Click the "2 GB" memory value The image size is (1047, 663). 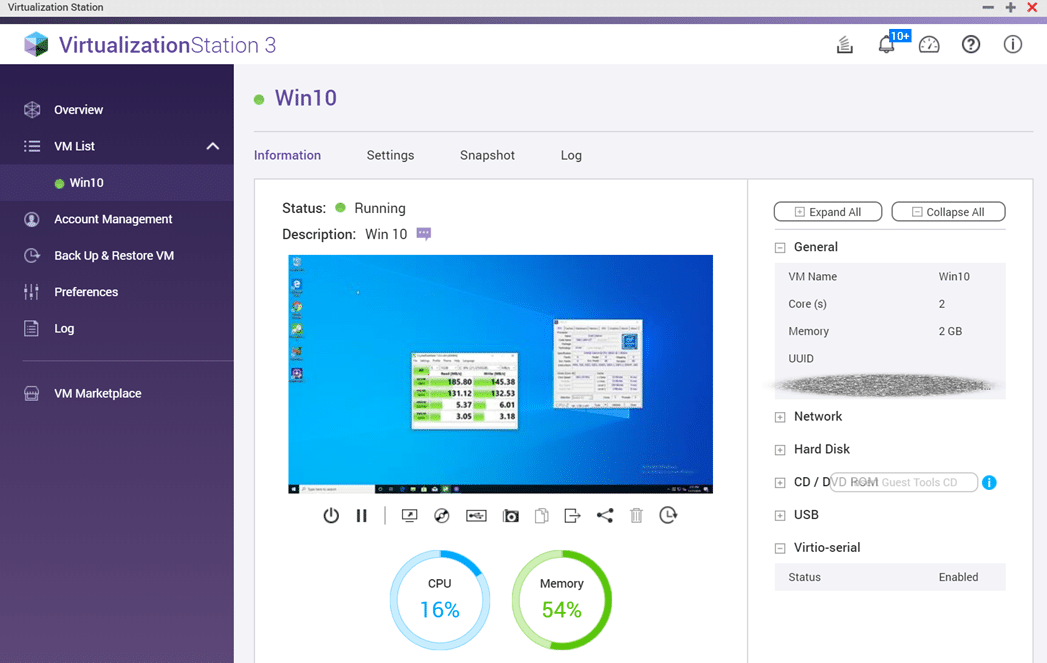click(950, 331)
